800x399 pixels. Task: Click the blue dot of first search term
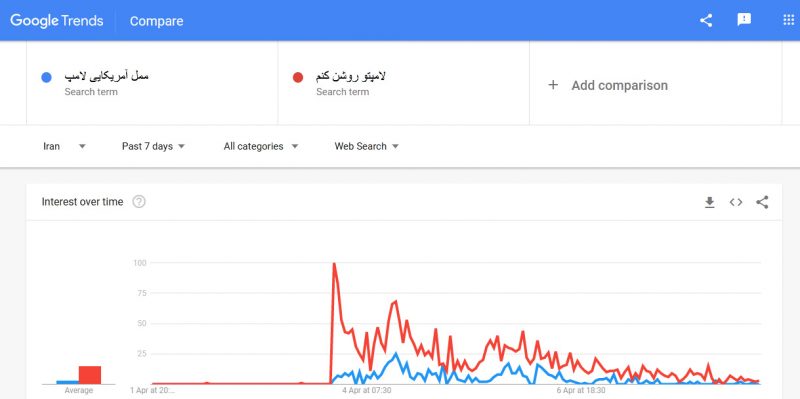(x=46, y=78)
